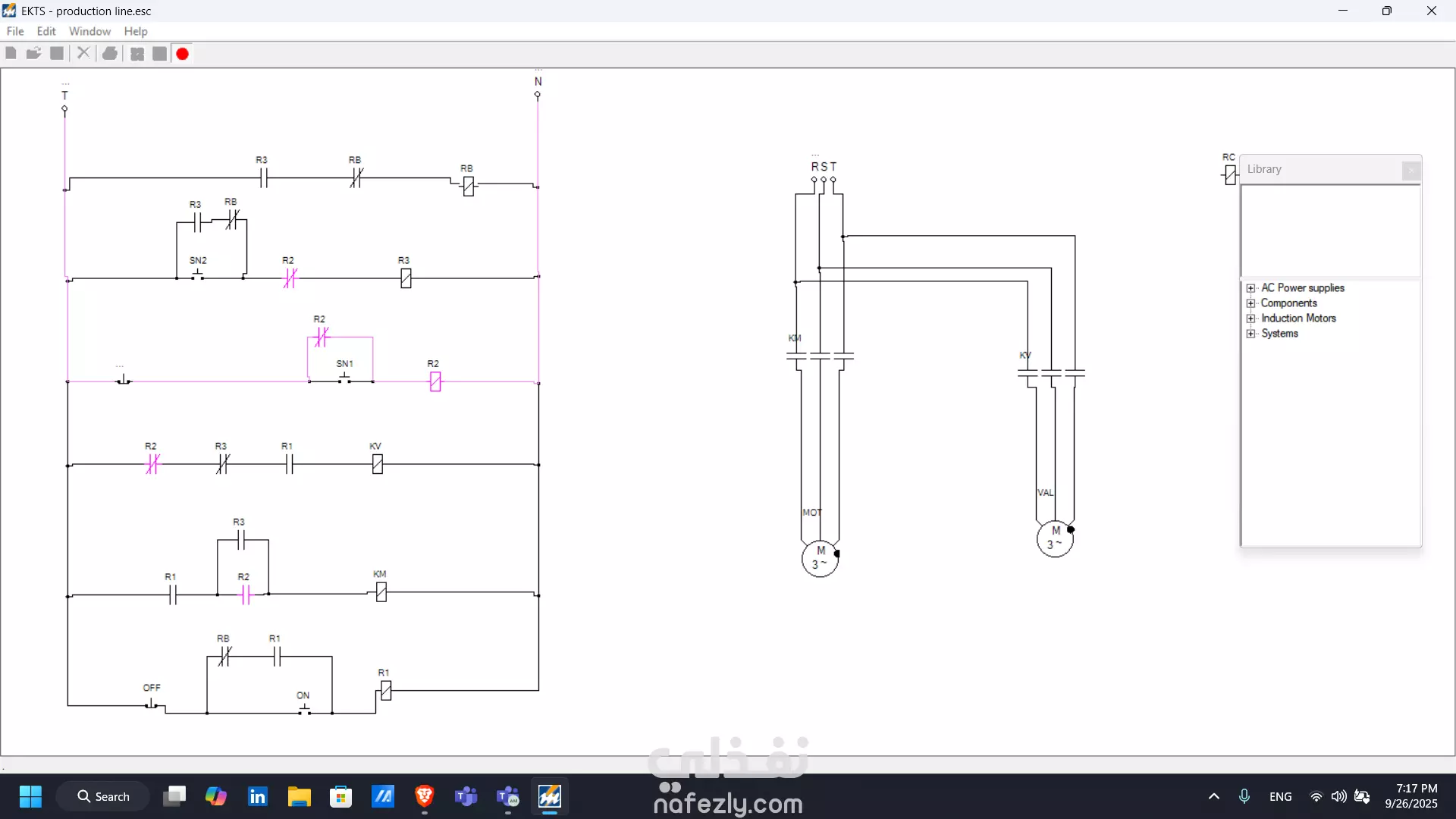Image resolution: width=1456 pixels, height=819 pixels.
Task: Click the Delete X toolbar icon
Action: (83, 53)
